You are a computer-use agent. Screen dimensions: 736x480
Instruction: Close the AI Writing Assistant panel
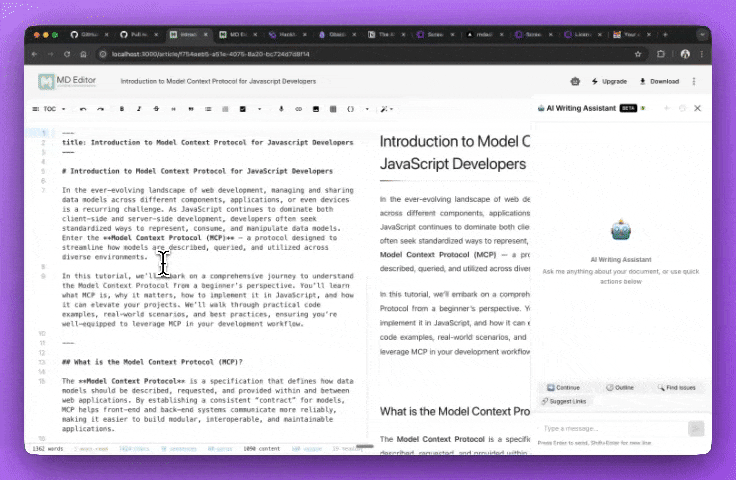(698, 108)
